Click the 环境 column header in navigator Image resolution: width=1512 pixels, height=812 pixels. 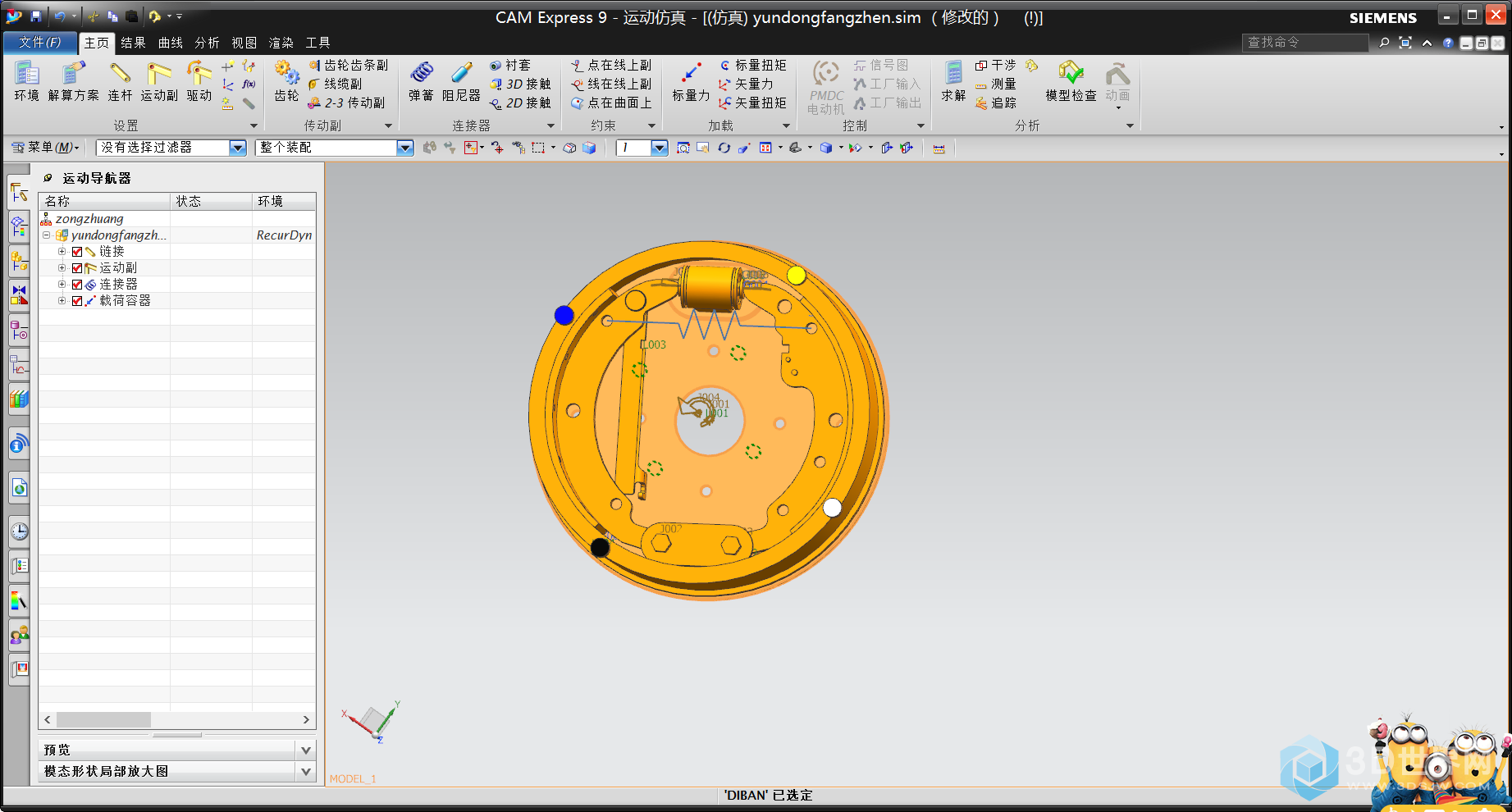pyautogui.click(x=284, y=201)
